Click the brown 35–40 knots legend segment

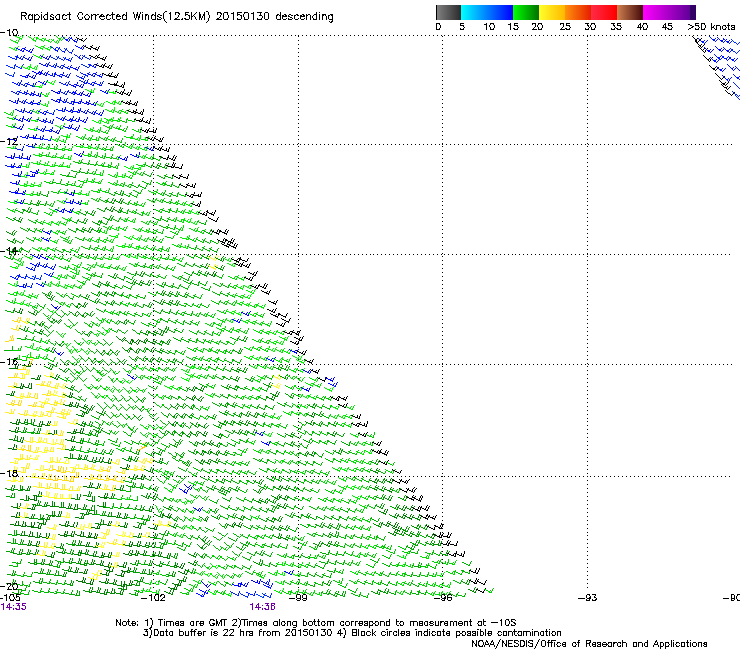[630, 12]
